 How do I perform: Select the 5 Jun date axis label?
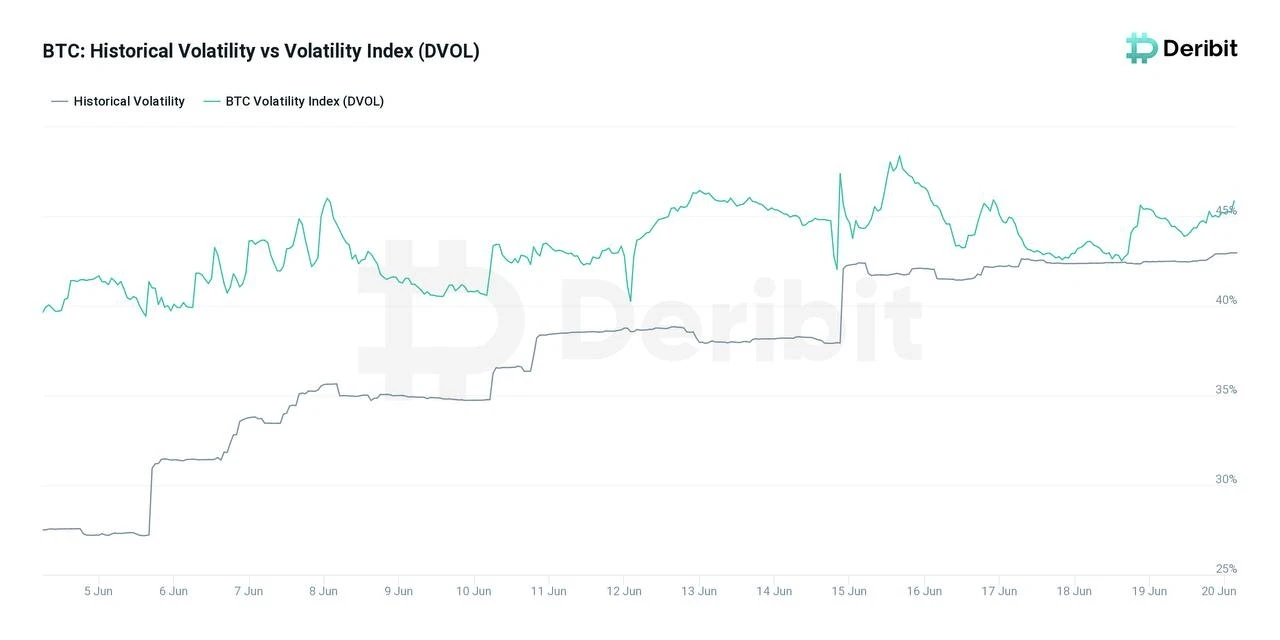click(x=98, y=591)
